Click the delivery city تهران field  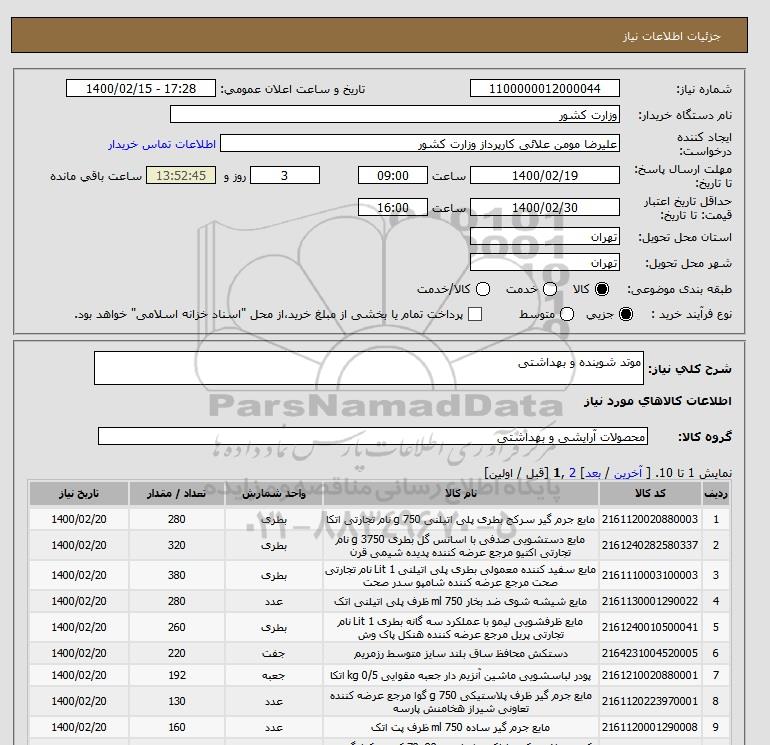(x=545, y=262)
